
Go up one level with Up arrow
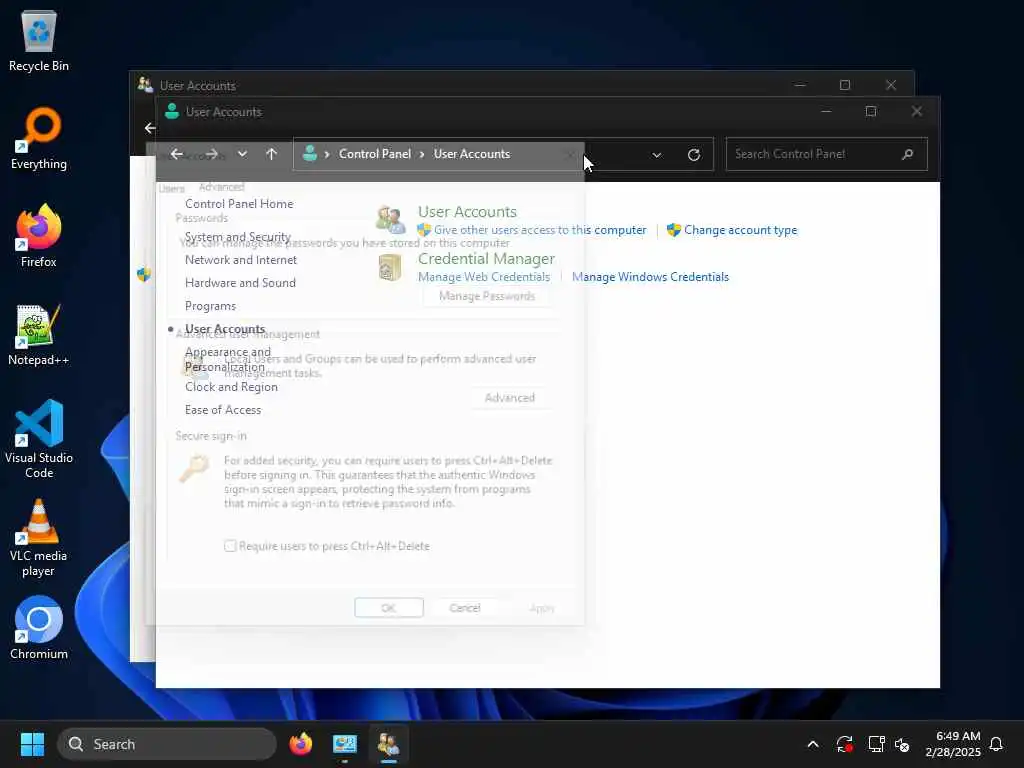tap(272, 154)
